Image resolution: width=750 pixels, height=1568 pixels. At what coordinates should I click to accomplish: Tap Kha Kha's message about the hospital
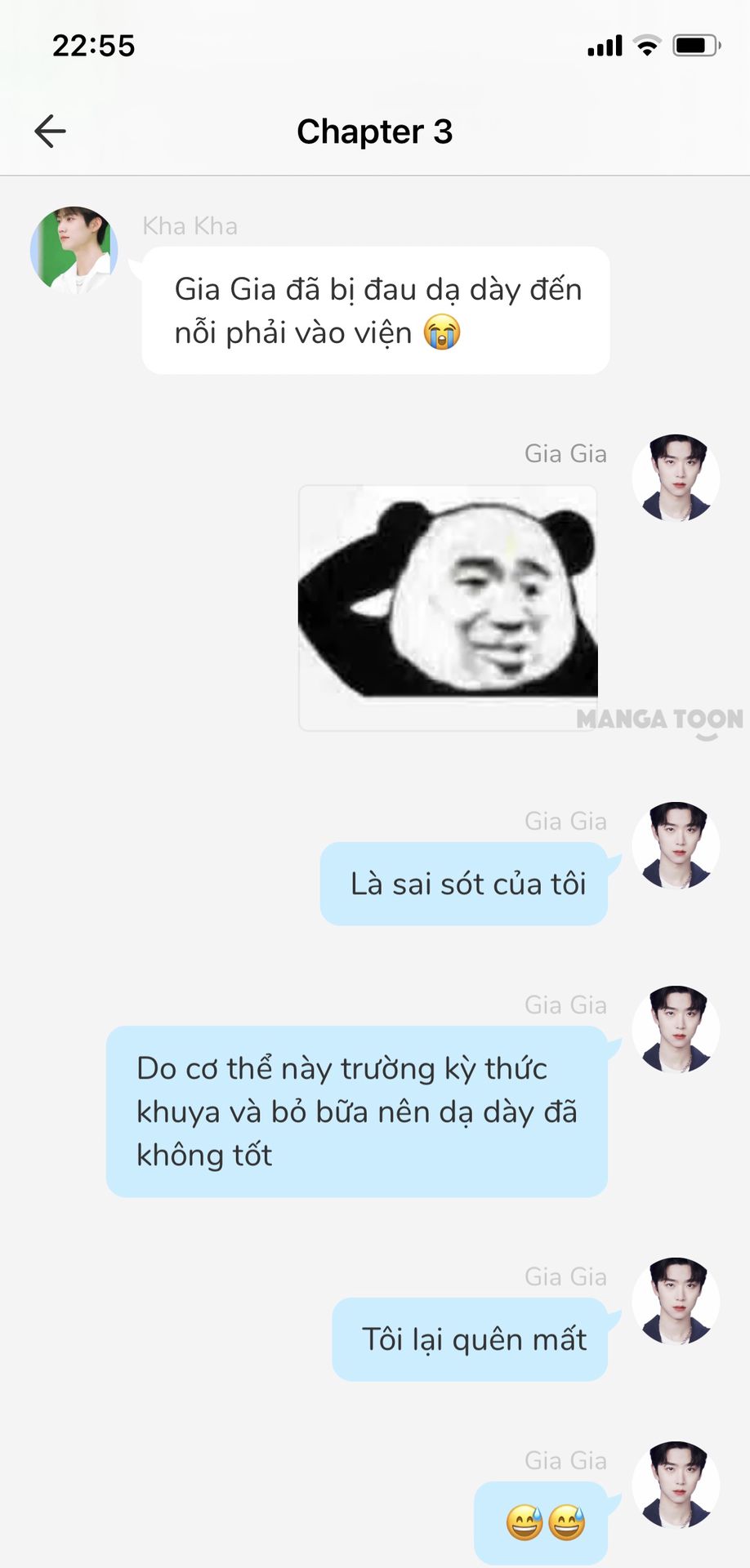[x=376, y=310]
